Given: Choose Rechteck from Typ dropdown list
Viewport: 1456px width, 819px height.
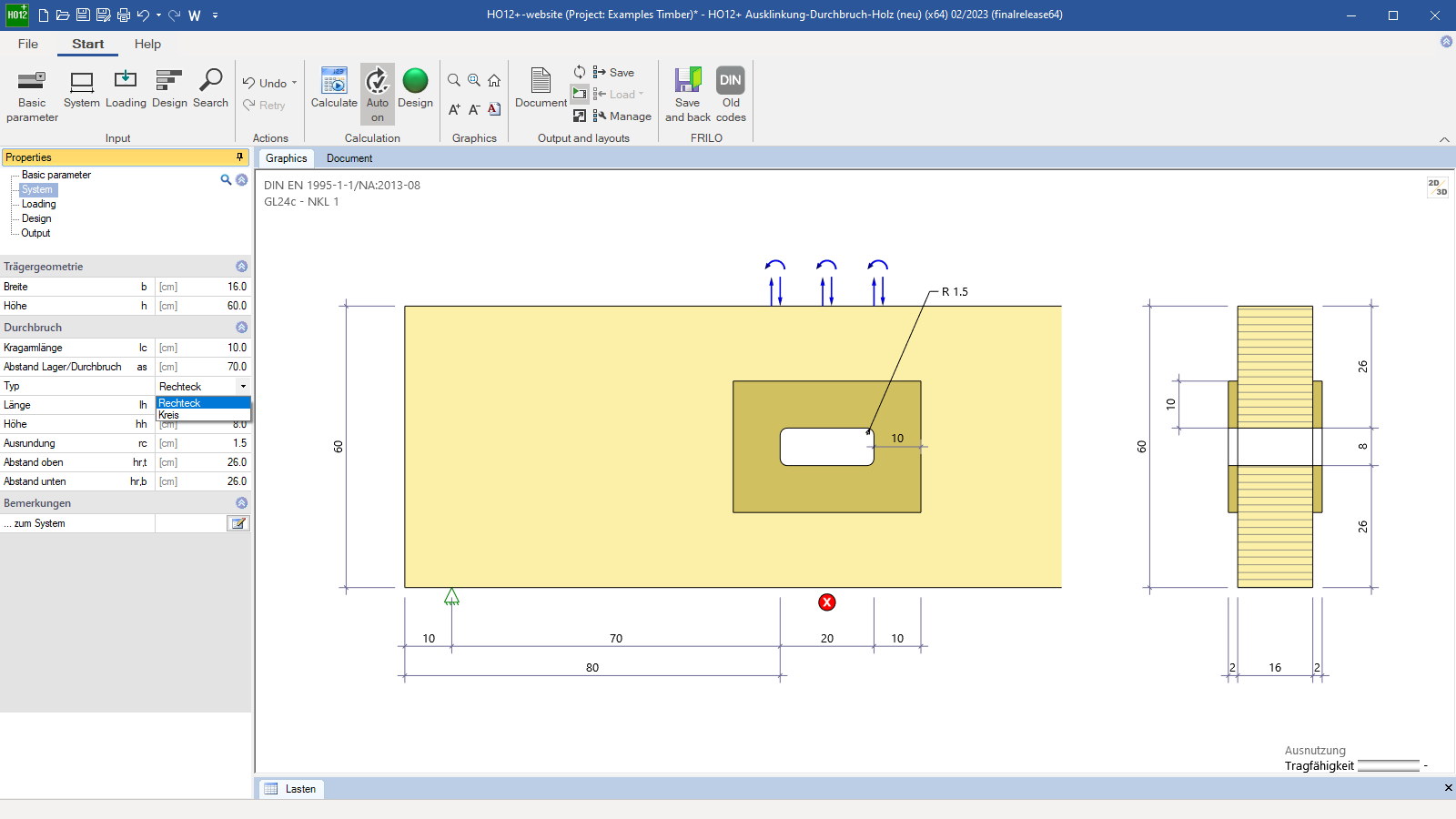Looking at the screenshot, I should (203, 403).
